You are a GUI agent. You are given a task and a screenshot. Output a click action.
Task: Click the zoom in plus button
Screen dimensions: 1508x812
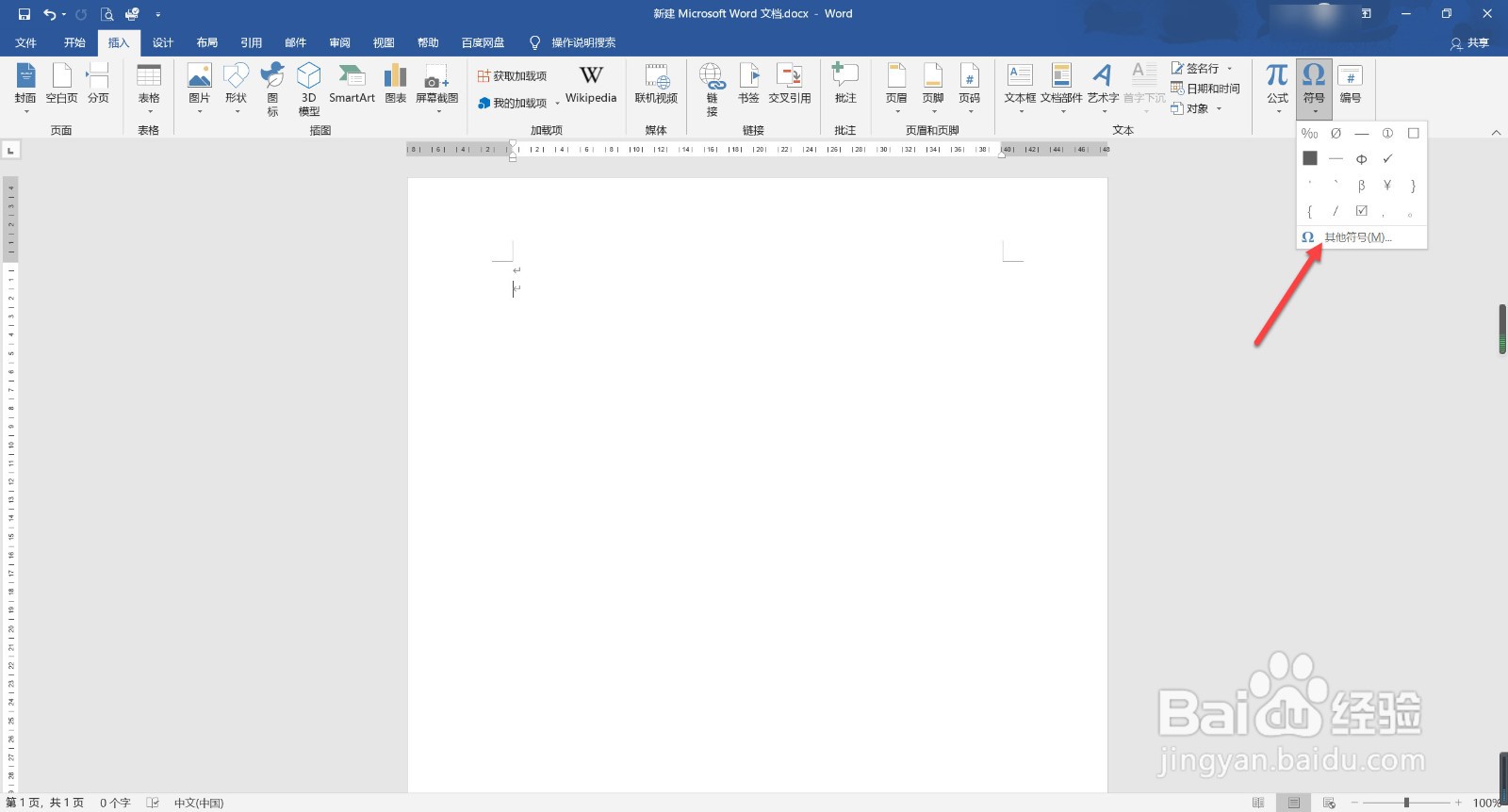[x=1458, y=803]
